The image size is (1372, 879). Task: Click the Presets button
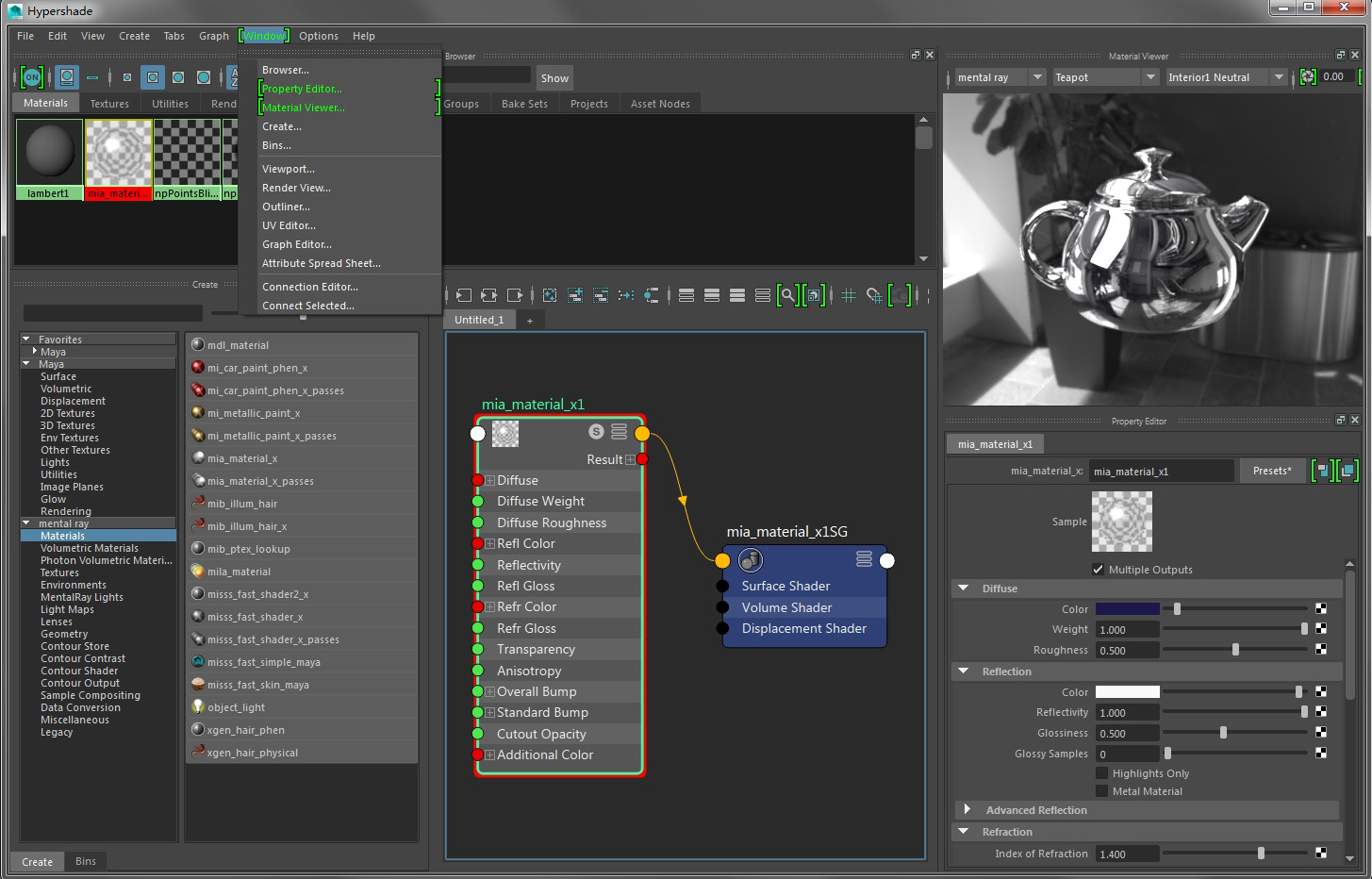(1272, 471)
